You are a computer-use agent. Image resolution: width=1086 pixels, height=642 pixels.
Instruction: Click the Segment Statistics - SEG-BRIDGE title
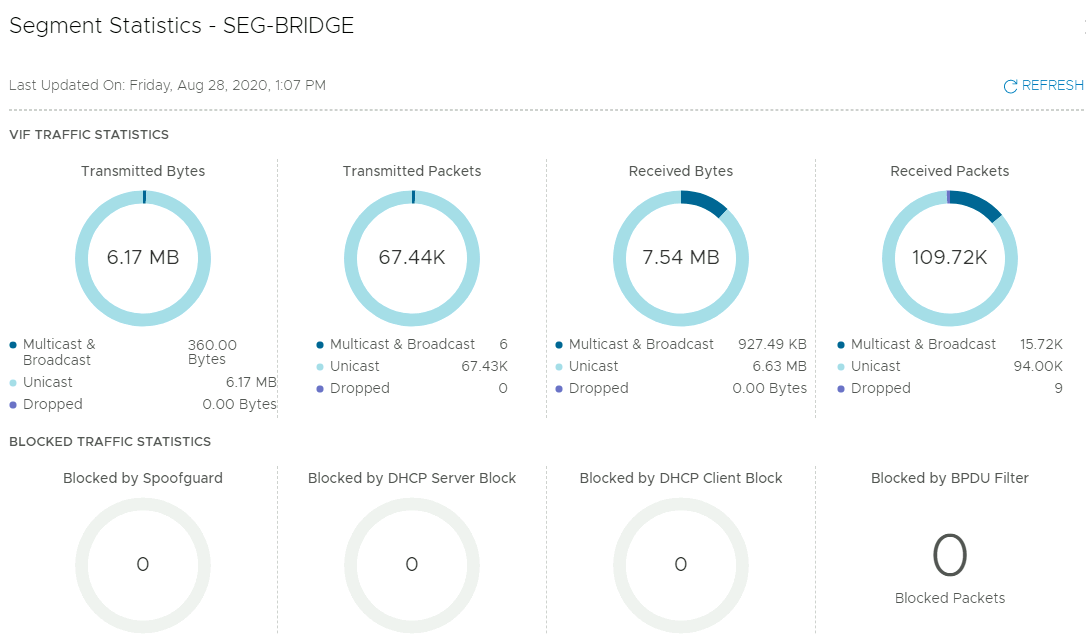click(x=182, y=26)
